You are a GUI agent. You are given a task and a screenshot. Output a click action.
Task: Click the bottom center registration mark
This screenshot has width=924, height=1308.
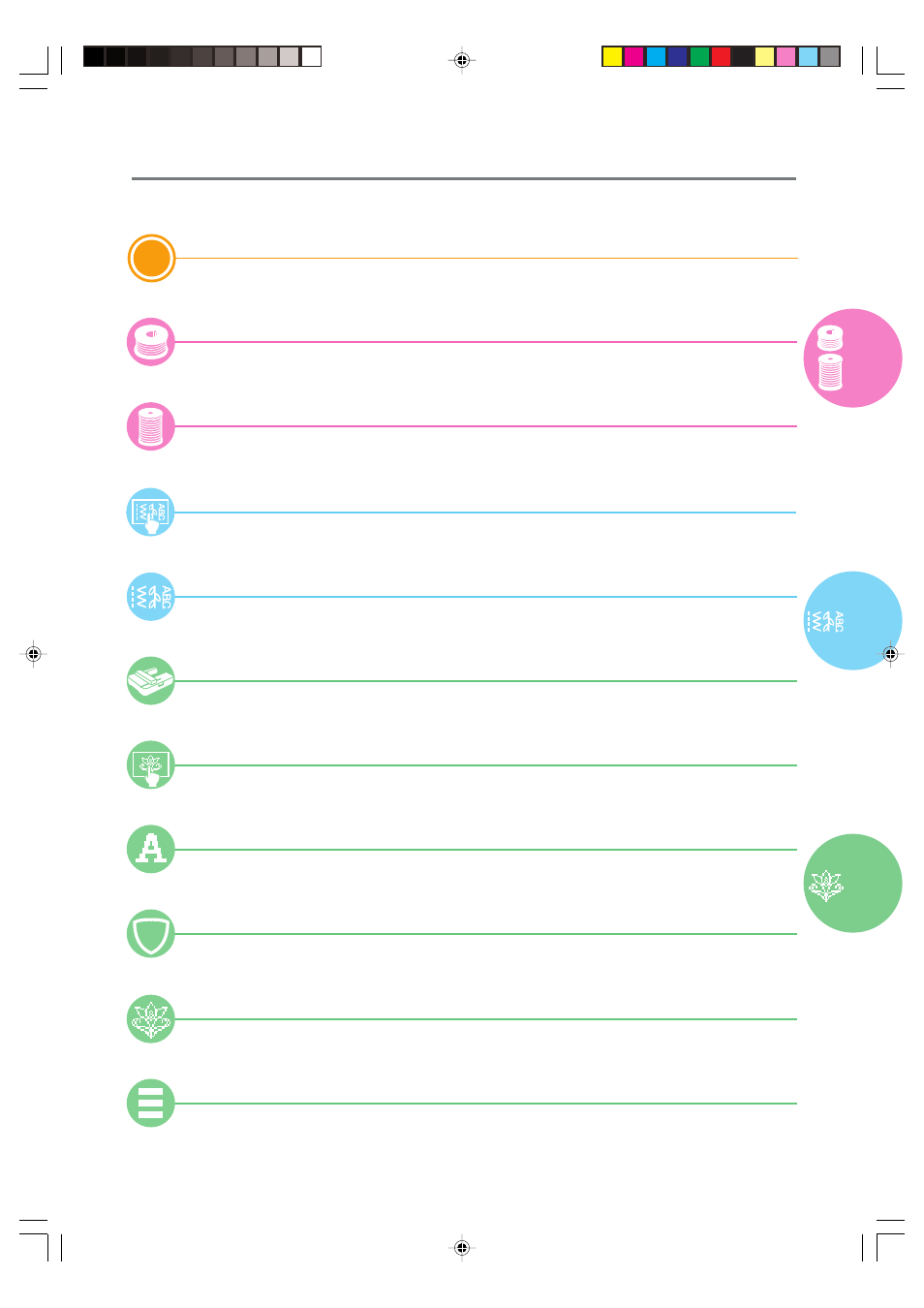point(462,1248)
